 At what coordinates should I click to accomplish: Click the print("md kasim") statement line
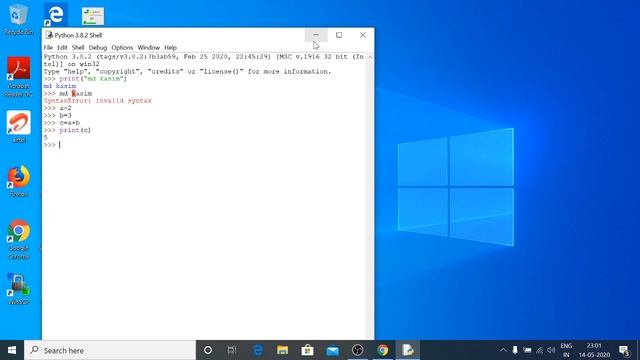[x=85, y=79]
